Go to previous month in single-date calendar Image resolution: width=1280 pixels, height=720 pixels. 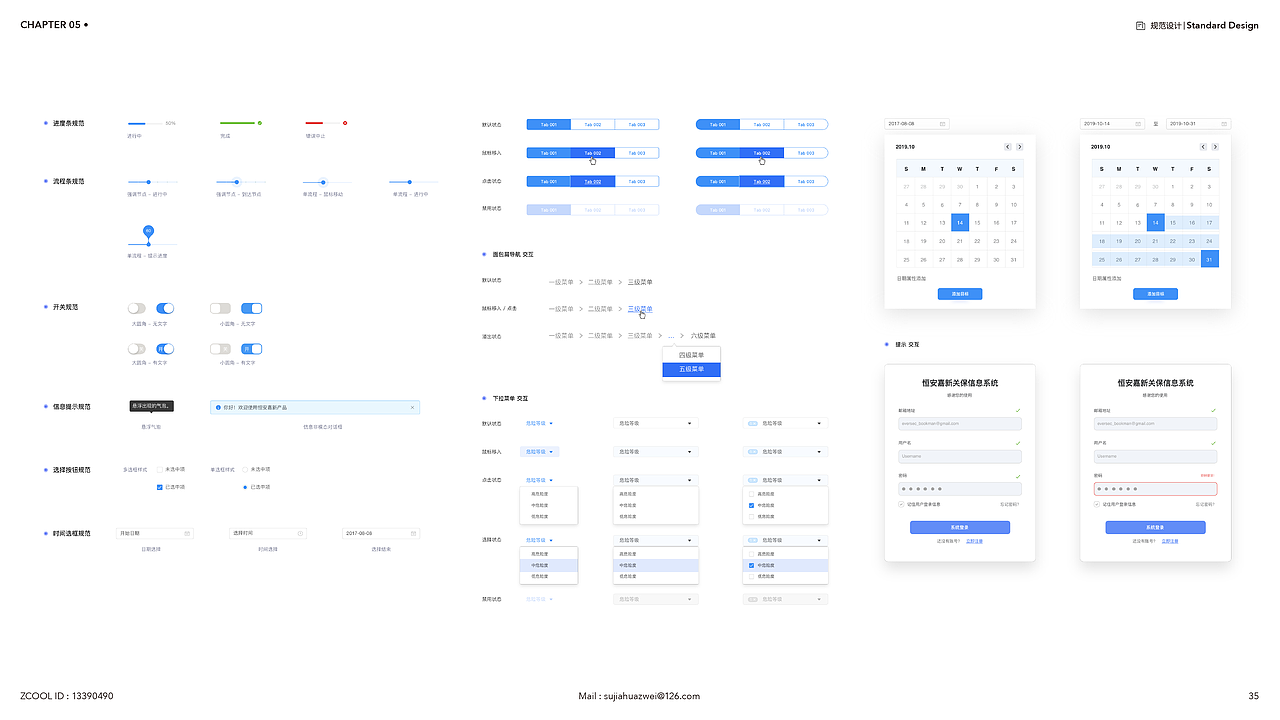(1008, 147)
